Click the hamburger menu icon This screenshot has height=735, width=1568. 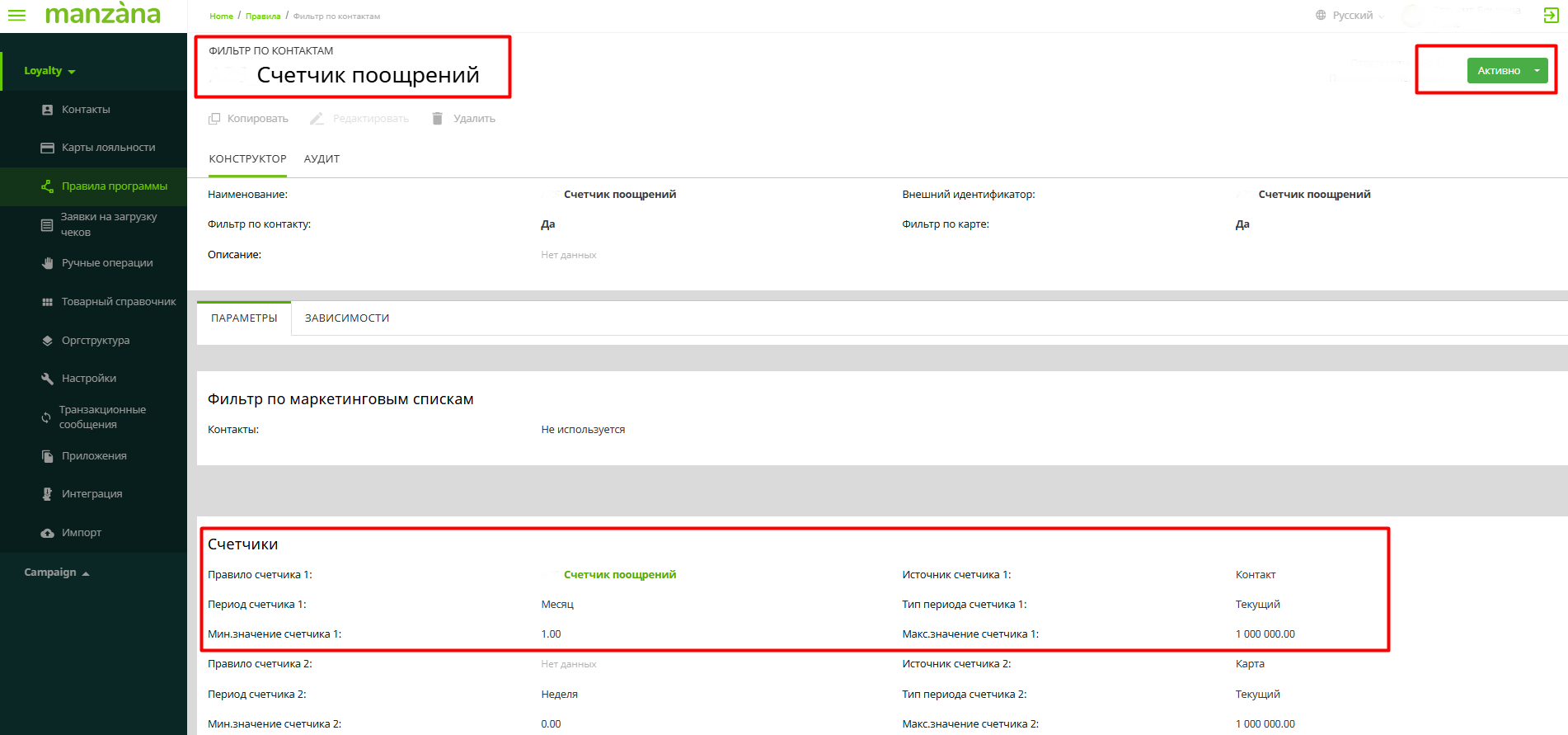pos(16,15)
